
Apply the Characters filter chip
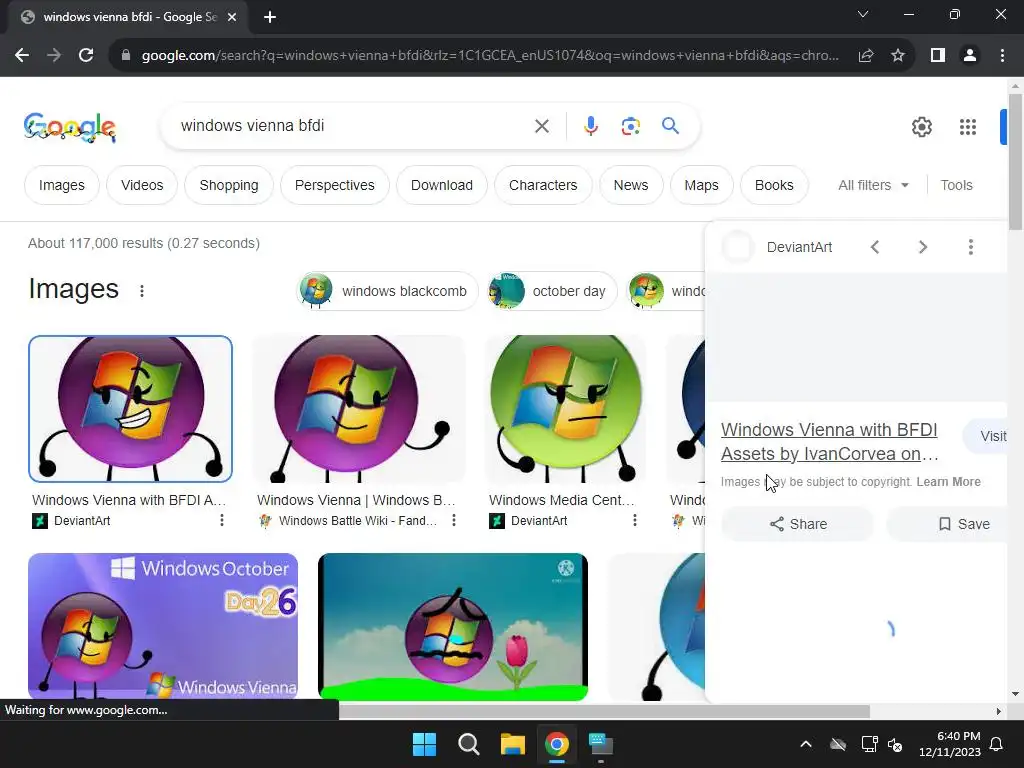click(x=543, y=185)
